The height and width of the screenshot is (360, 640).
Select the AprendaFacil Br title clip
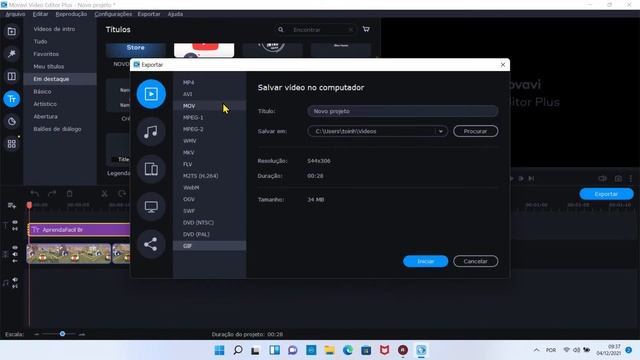click(x=79, y=230)
